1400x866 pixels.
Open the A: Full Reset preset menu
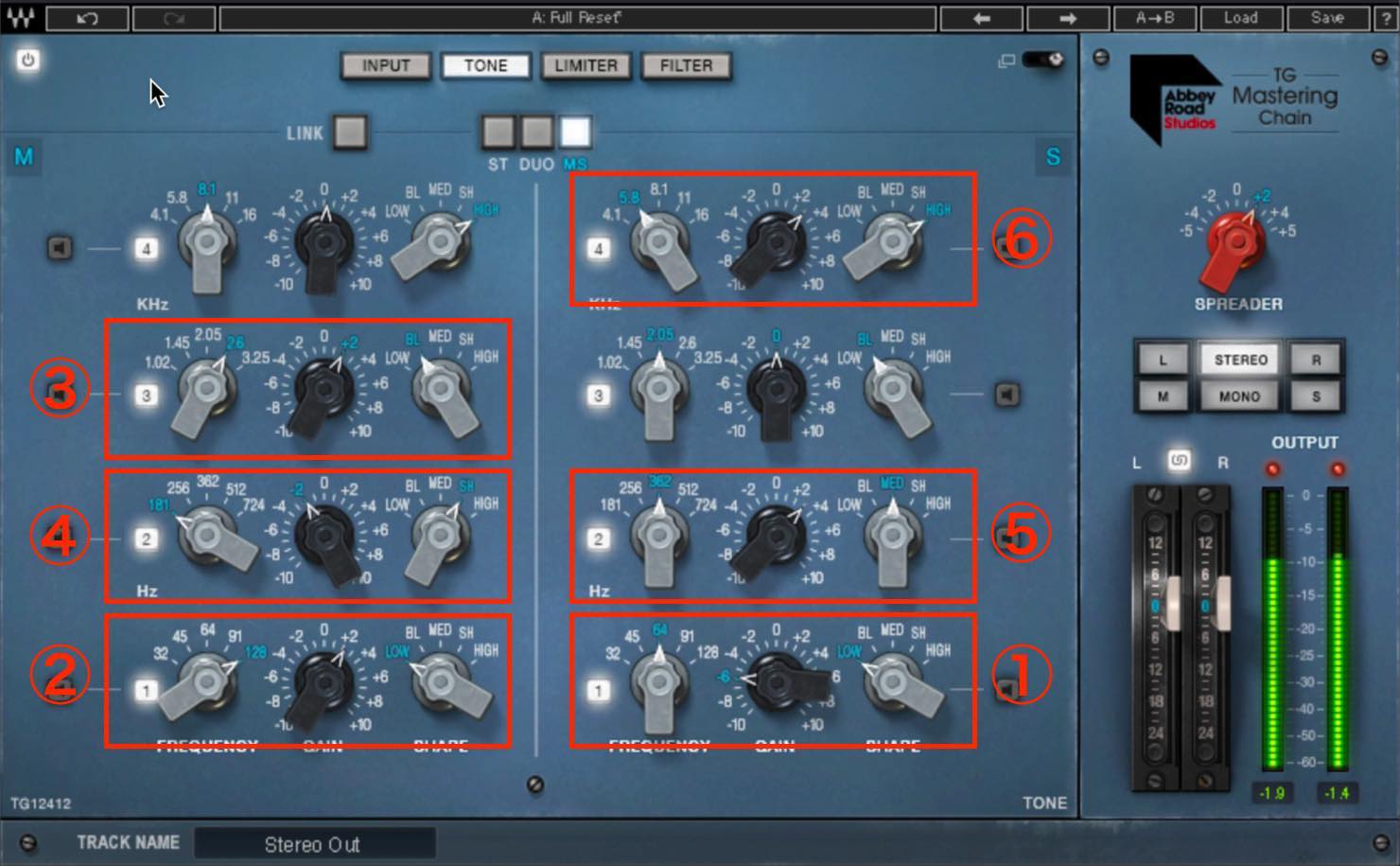(x=577, y=18)
